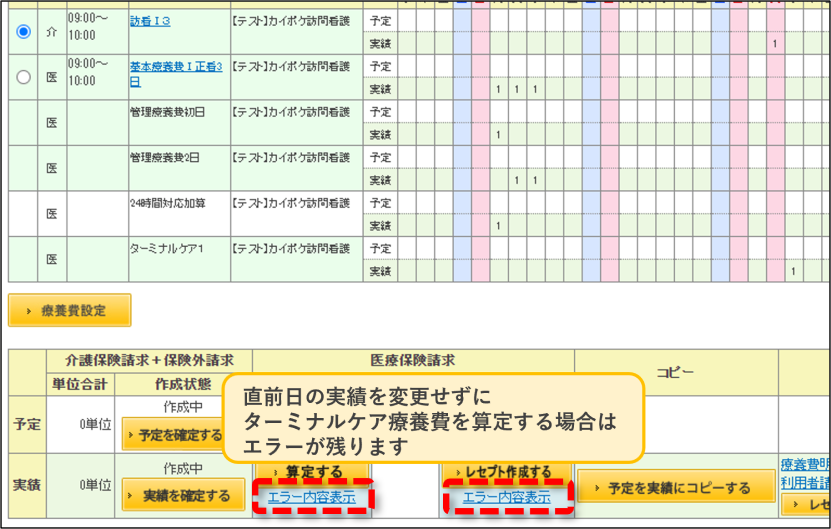
Task: Click 実績 cell with 1 for ターミナルケア1
Action: pos(793,271)
